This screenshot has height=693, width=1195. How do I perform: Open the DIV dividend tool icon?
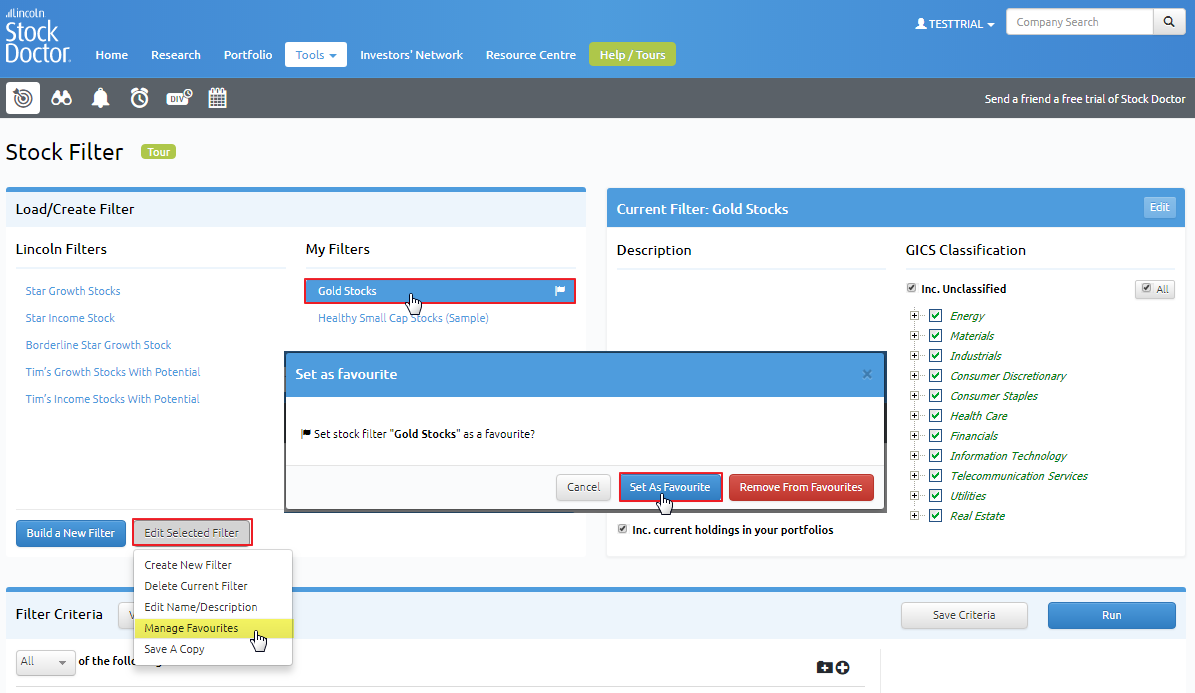tap(179, 98)
